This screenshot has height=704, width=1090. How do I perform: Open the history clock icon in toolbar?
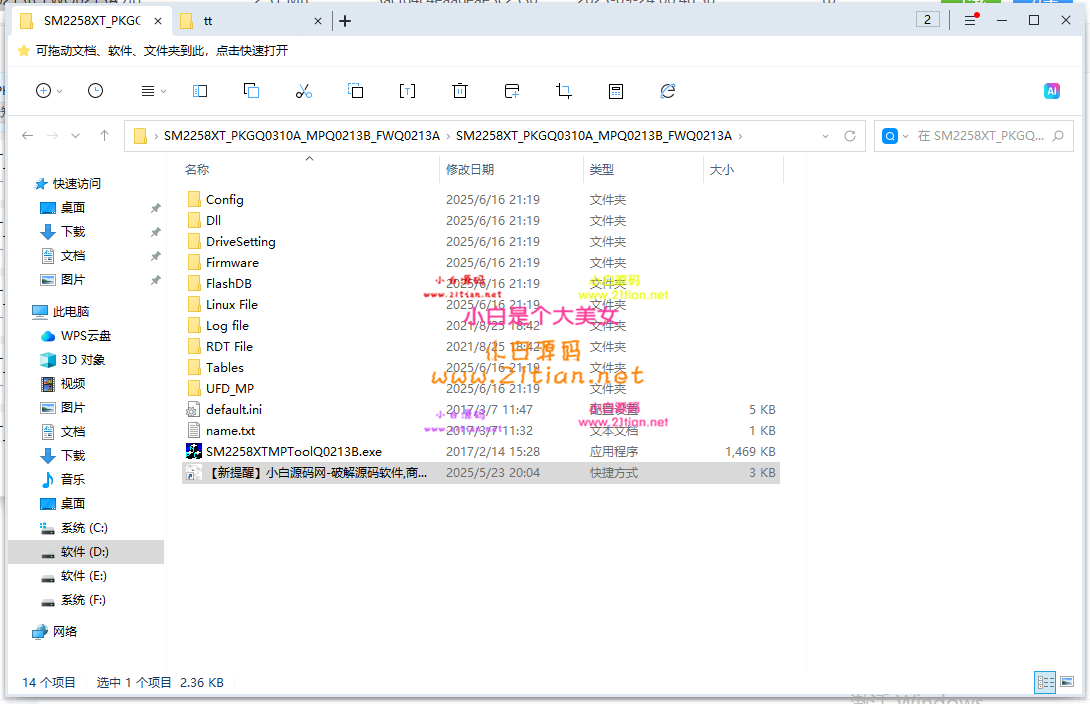point(95,91)
